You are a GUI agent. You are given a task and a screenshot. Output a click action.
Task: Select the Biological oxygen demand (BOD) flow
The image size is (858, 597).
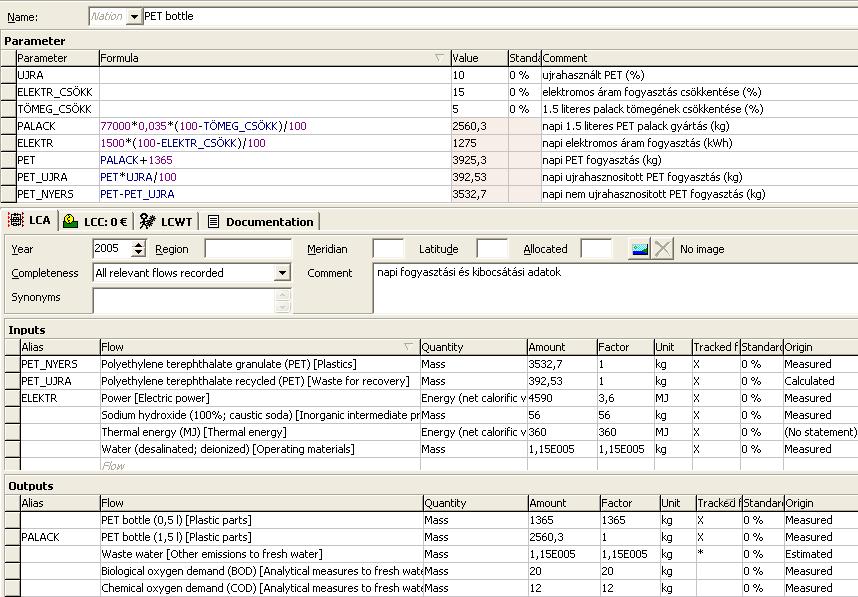coord(262,571)
